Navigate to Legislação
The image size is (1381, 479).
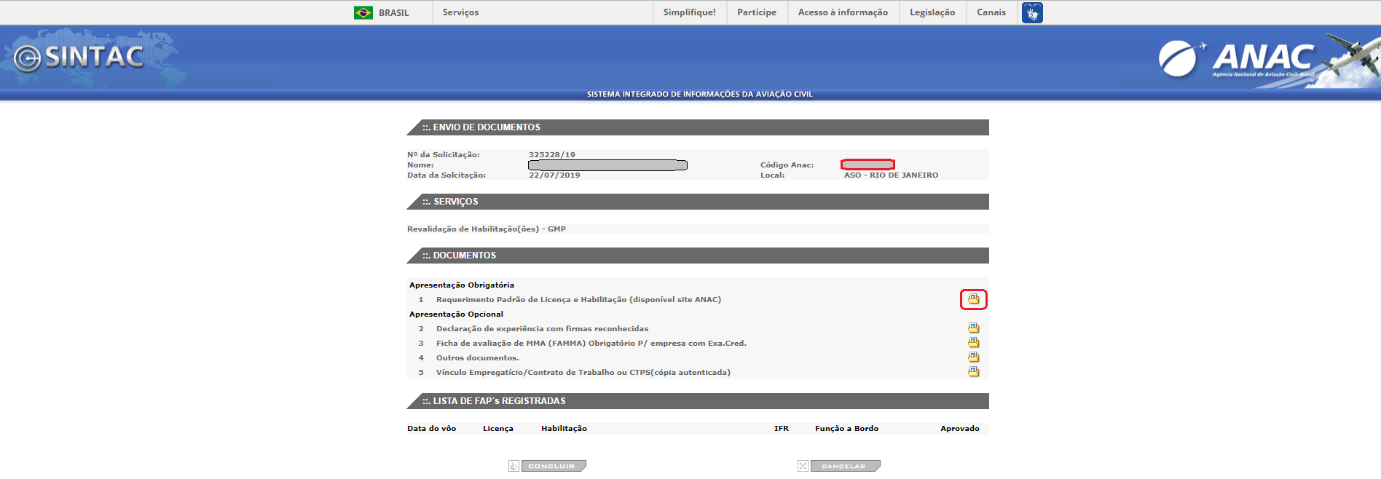[x=932, y=13]
